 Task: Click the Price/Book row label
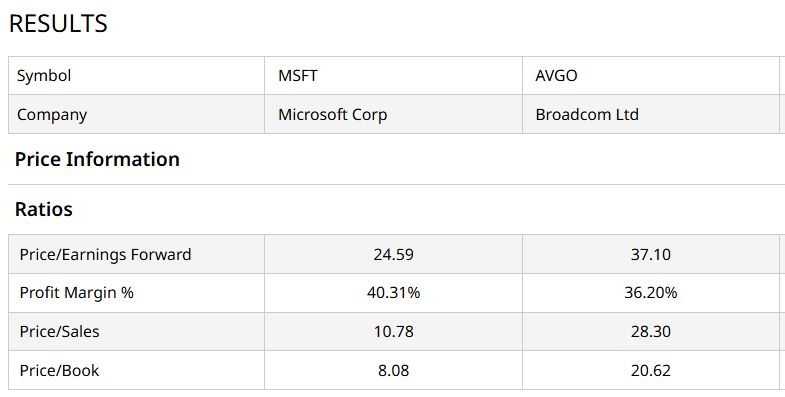(59, 370)
